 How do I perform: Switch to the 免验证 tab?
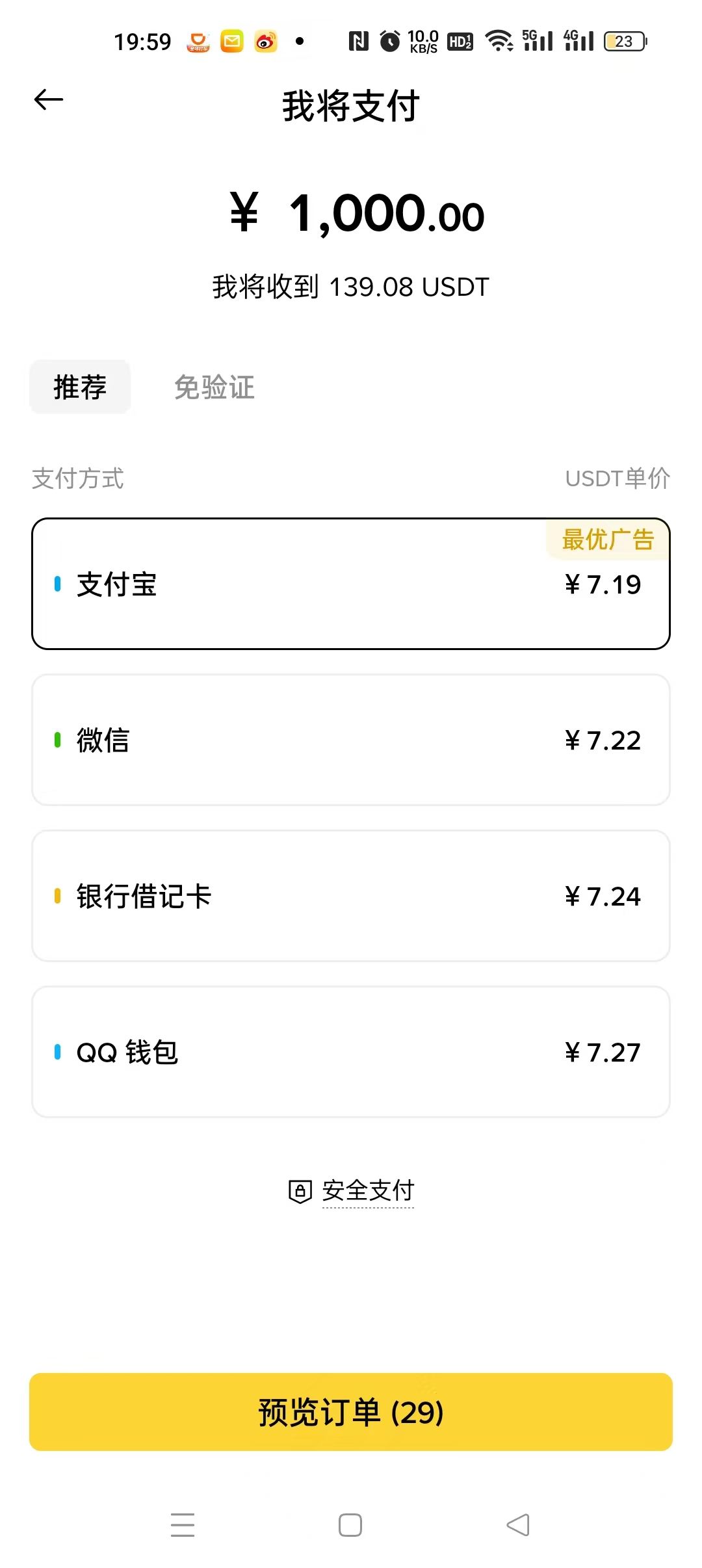[214, 387]
